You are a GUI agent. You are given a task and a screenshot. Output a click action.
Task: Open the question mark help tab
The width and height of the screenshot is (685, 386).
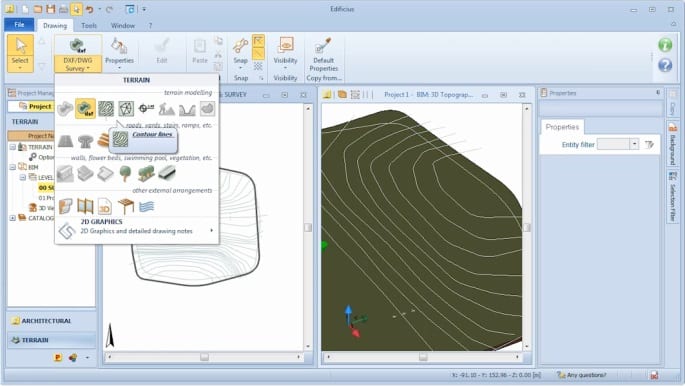150,25
